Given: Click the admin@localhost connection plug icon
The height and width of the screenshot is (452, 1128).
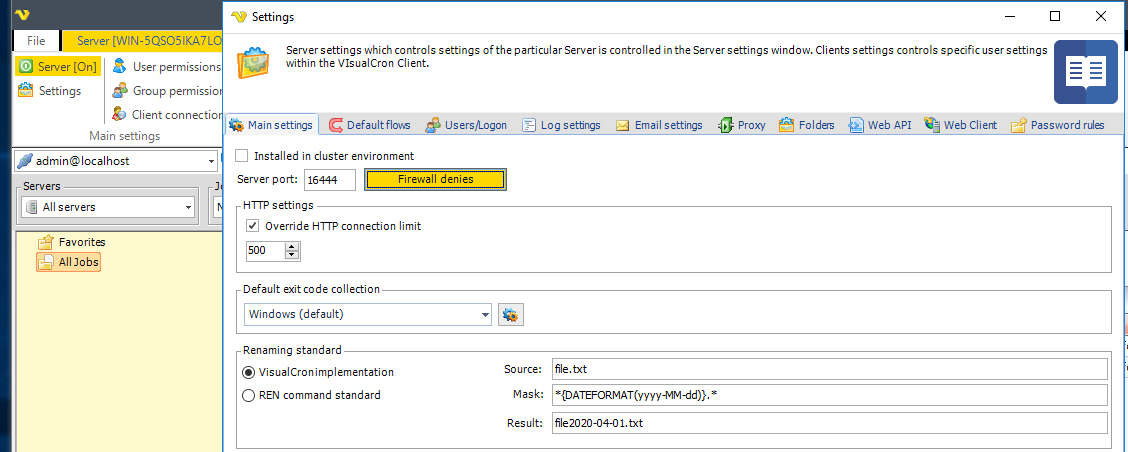Looking at the screenshot, I should (25, 161).
